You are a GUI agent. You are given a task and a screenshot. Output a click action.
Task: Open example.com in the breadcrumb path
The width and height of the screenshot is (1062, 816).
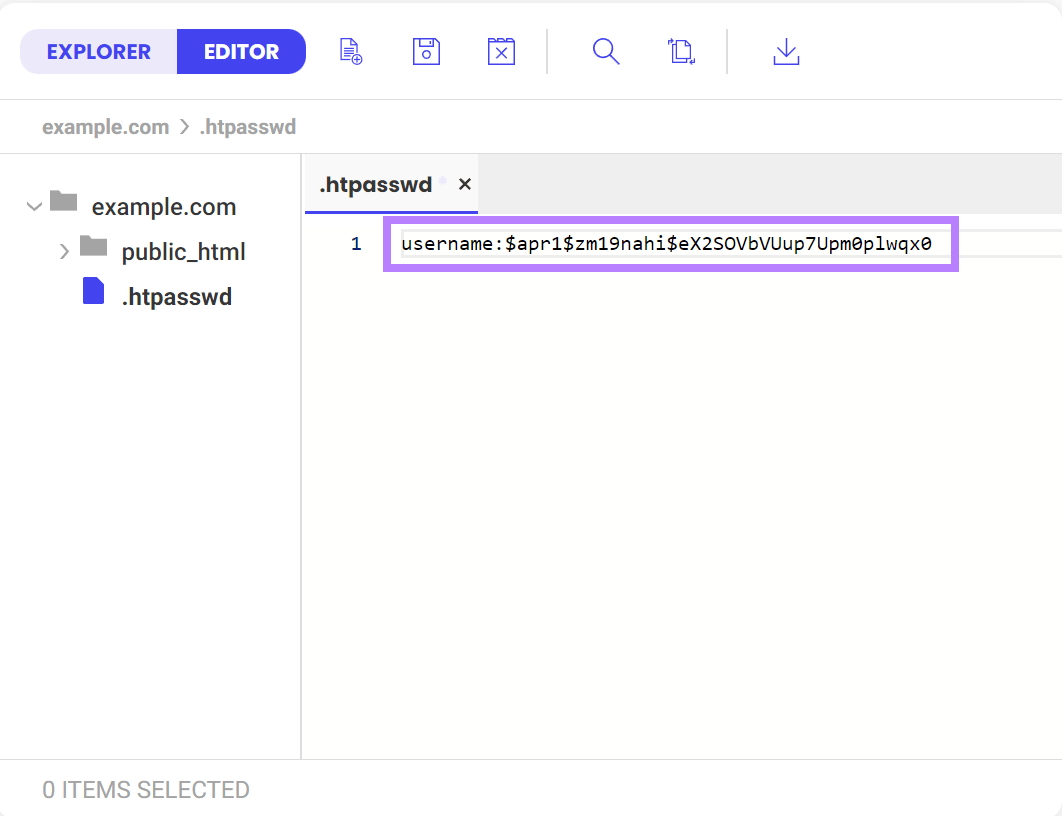pyautogui.click(x=105, y=126)
